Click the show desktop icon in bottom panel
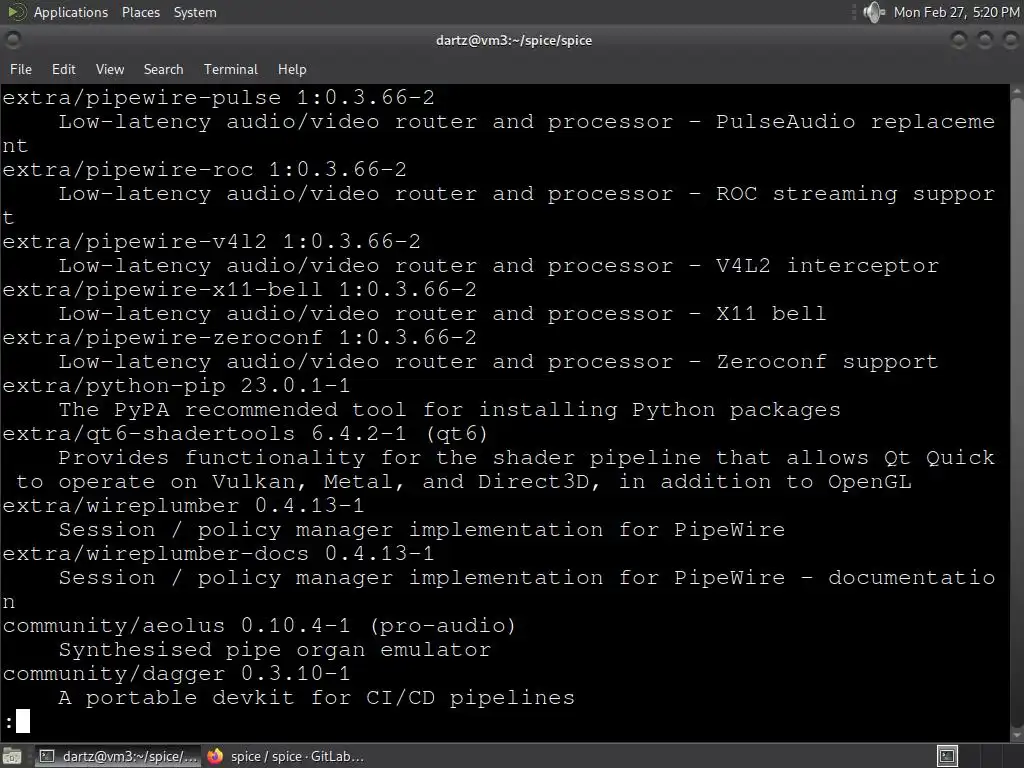Image resolution: width=1024 pixels, height=768 pixels. click(x=12, y=756)
